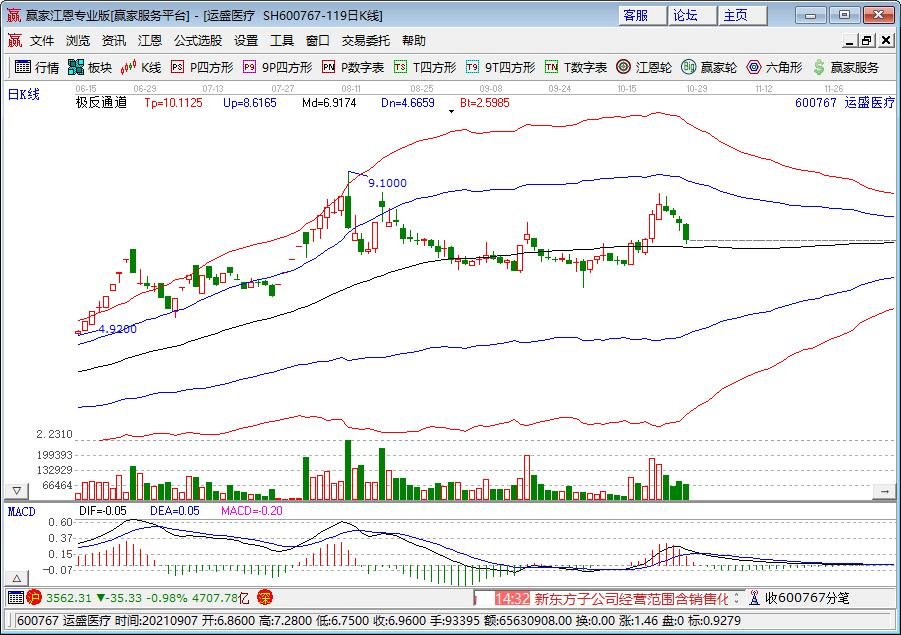Open the 9P四方形 tool
The height and width of the screenshot is (635, 901).
point(278,68)
